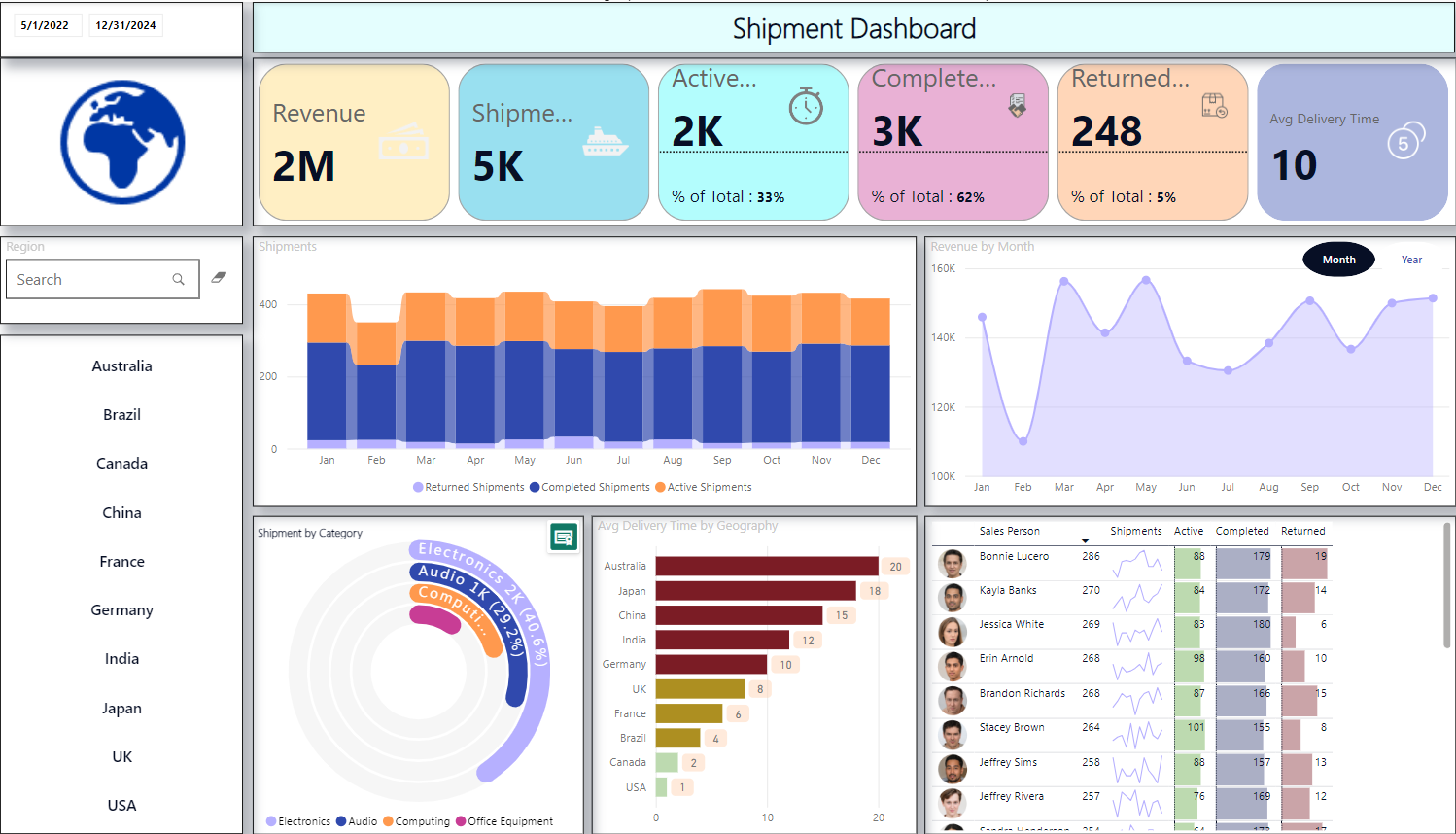Click the coins icon on Avg Delivery Time card
The height and width of the screenshot is (834, 1456).
click(x=1405, y=141)
